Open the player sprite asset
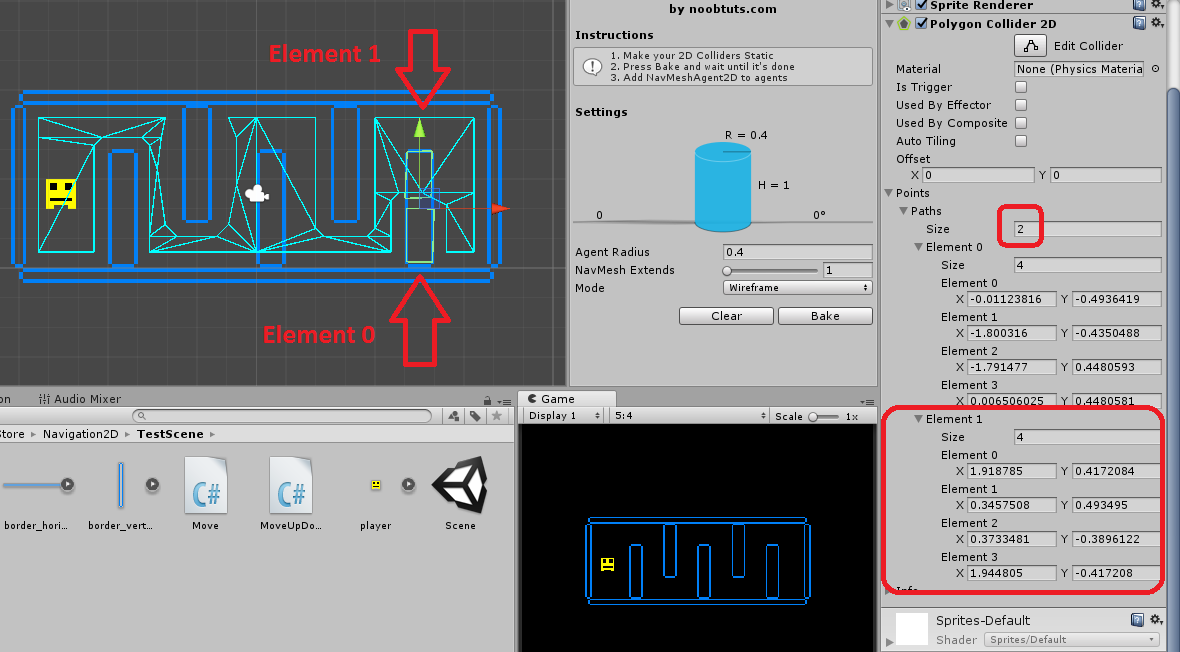This screenshot has width=1180, height=652. [x=375, y=485]
